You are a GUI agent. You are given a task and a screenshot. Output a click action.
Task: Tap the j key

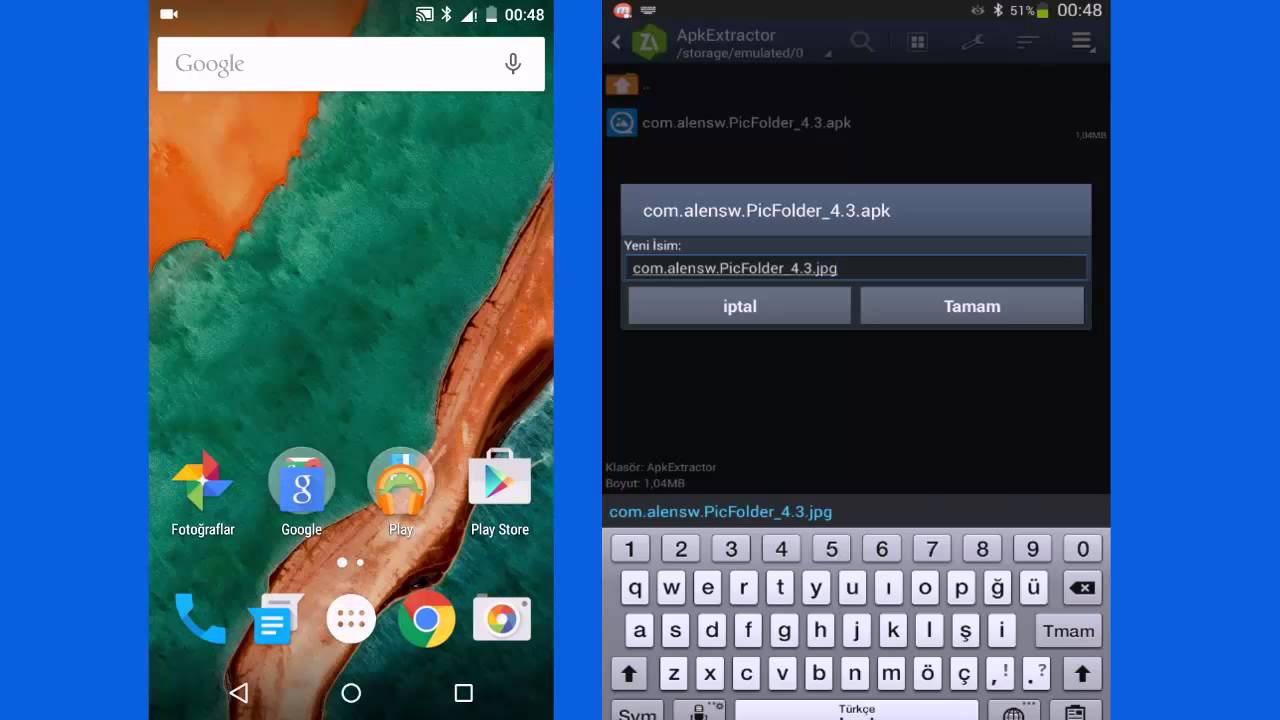pos(856,631)
